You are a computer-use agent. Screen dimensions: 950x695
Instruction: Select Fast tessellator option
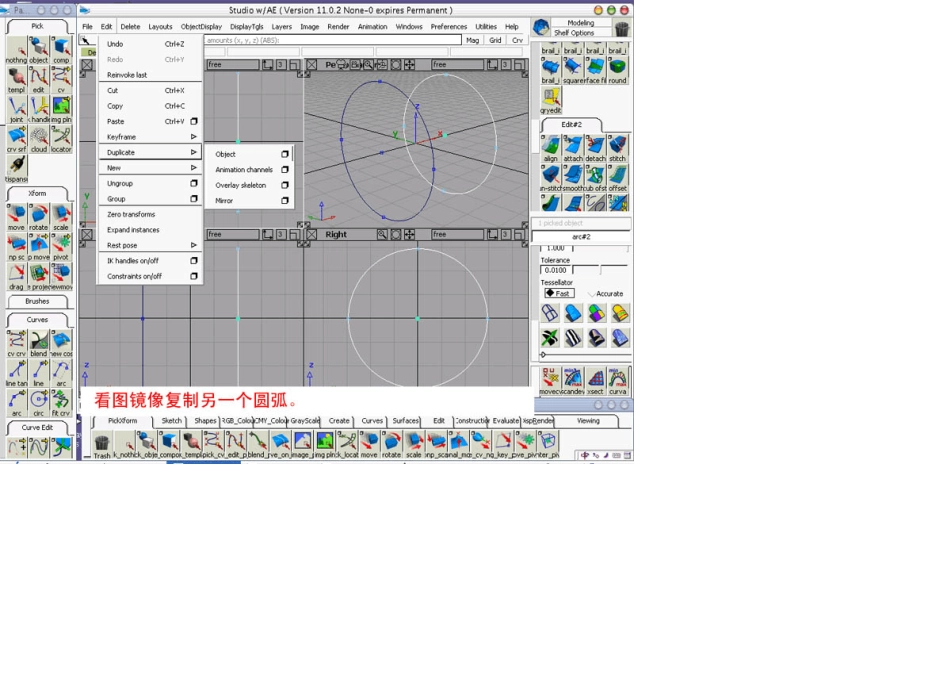click(x=558, y=294)
